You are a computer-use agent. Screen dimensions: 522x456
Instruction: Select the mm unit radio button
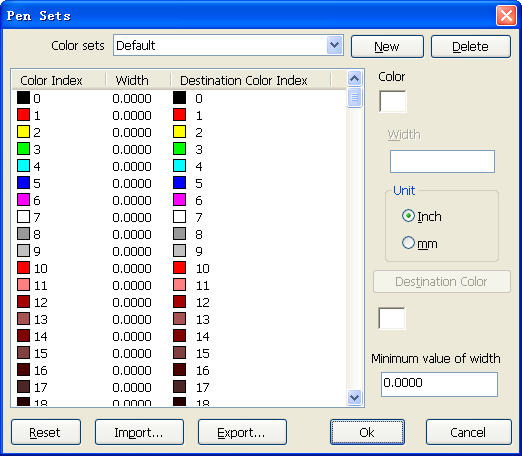[x=408, y=243]
